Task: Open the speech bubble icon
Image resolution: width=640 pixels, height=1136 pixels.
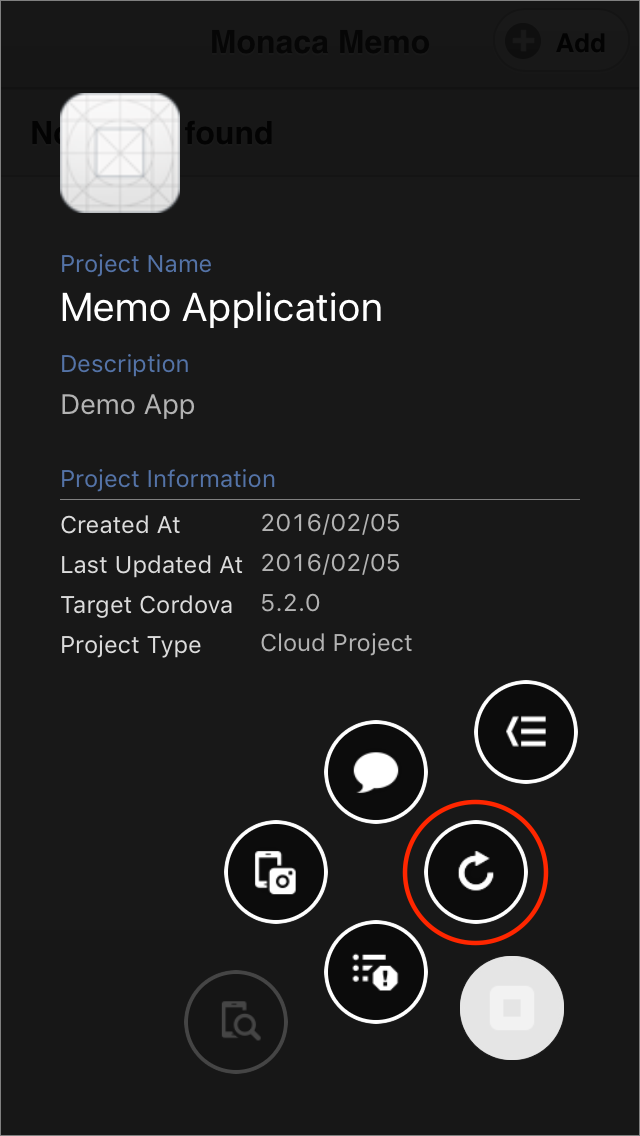Action: coord(376,772)
